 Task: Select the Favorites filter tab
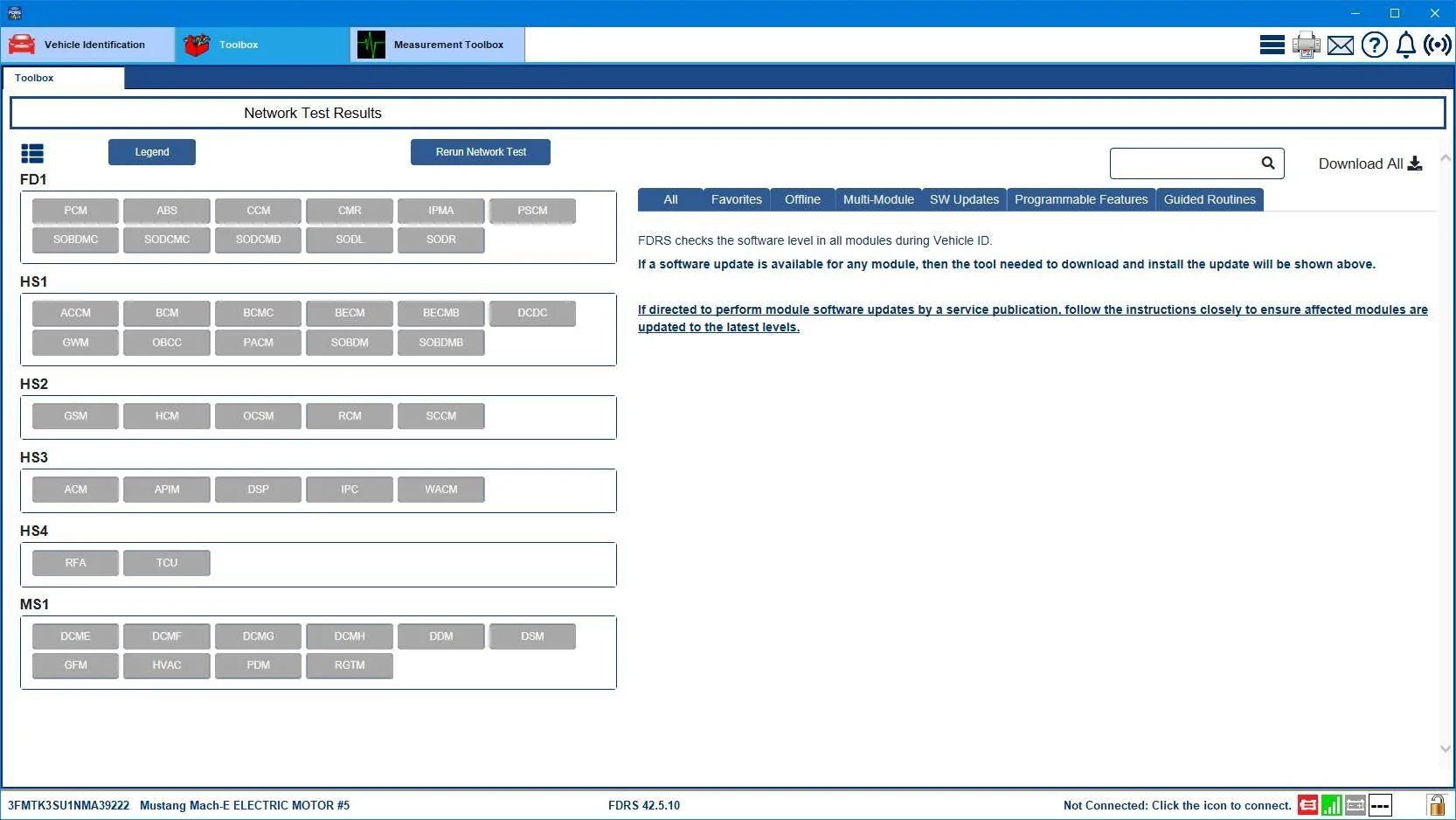pyautogui.click(x=737, y=199)
